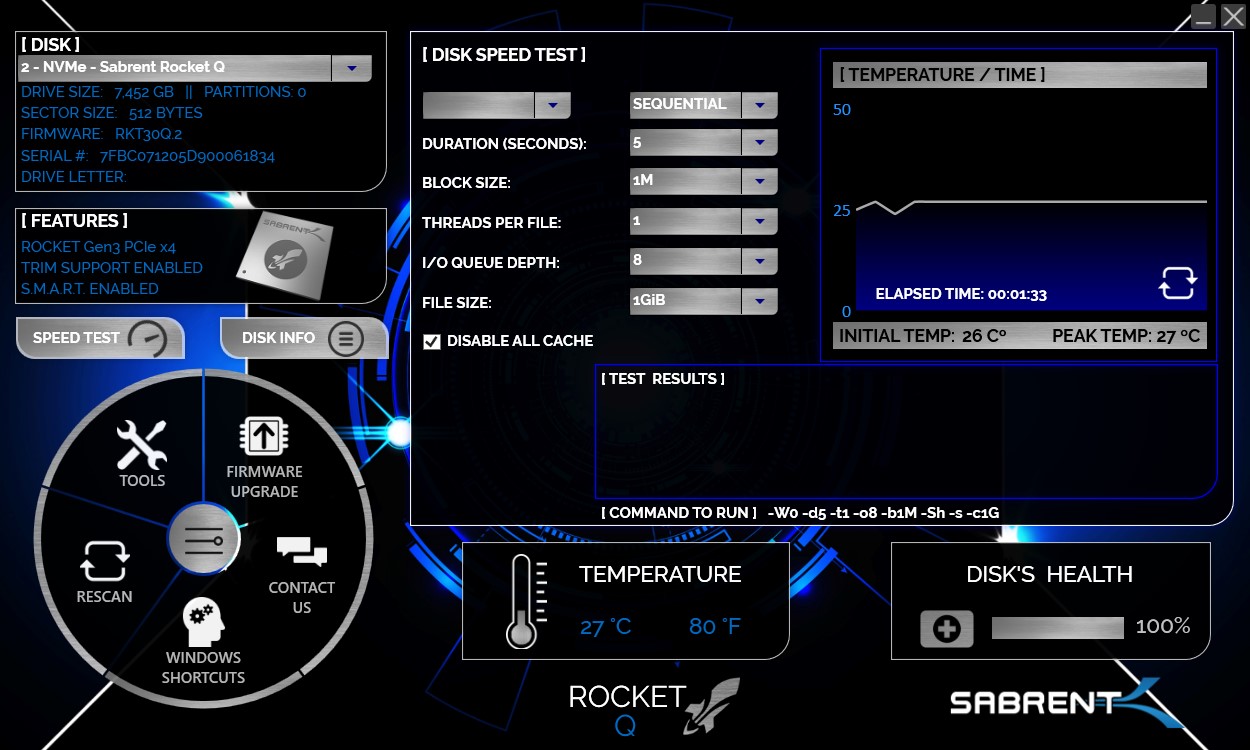Click S.M.A.R.T. ENABLED text
Viewport: 1250px width, 750px height.
(x=90, y=289)
